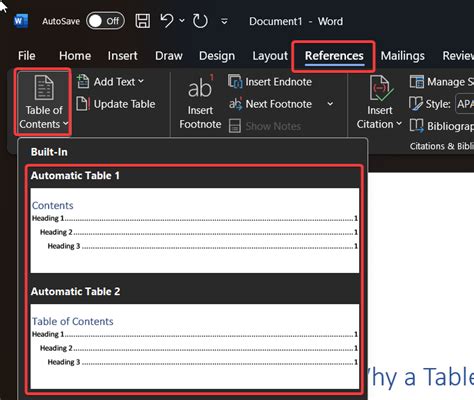Viewport: 474px width, 400px height.
Task: Click the Table of Contents button
Action: (43, 102)
